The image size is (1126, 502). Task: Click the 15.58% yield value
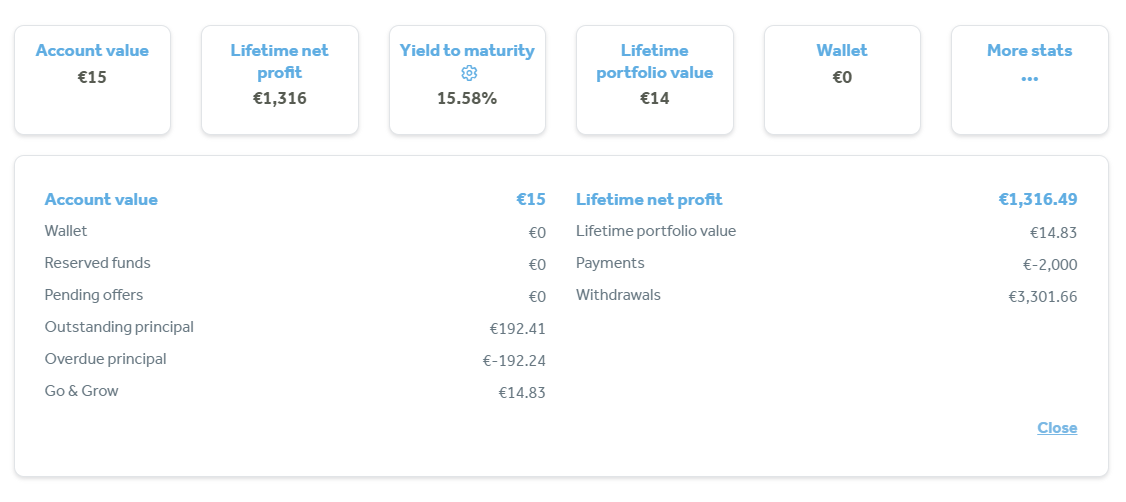pyautogui.click(x=467, y=98)
